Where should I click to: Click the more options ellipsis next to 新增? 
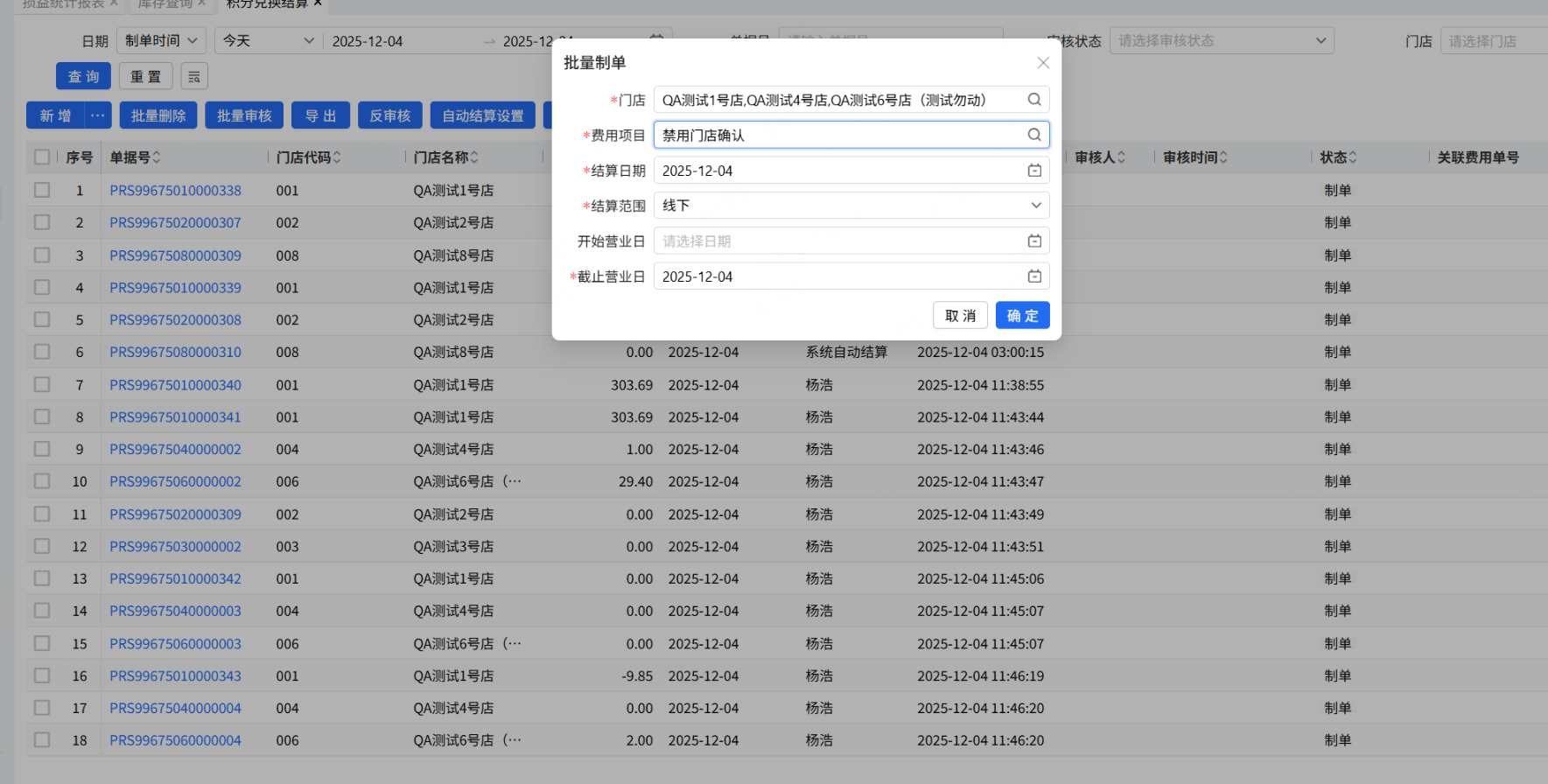pos(97,115)
